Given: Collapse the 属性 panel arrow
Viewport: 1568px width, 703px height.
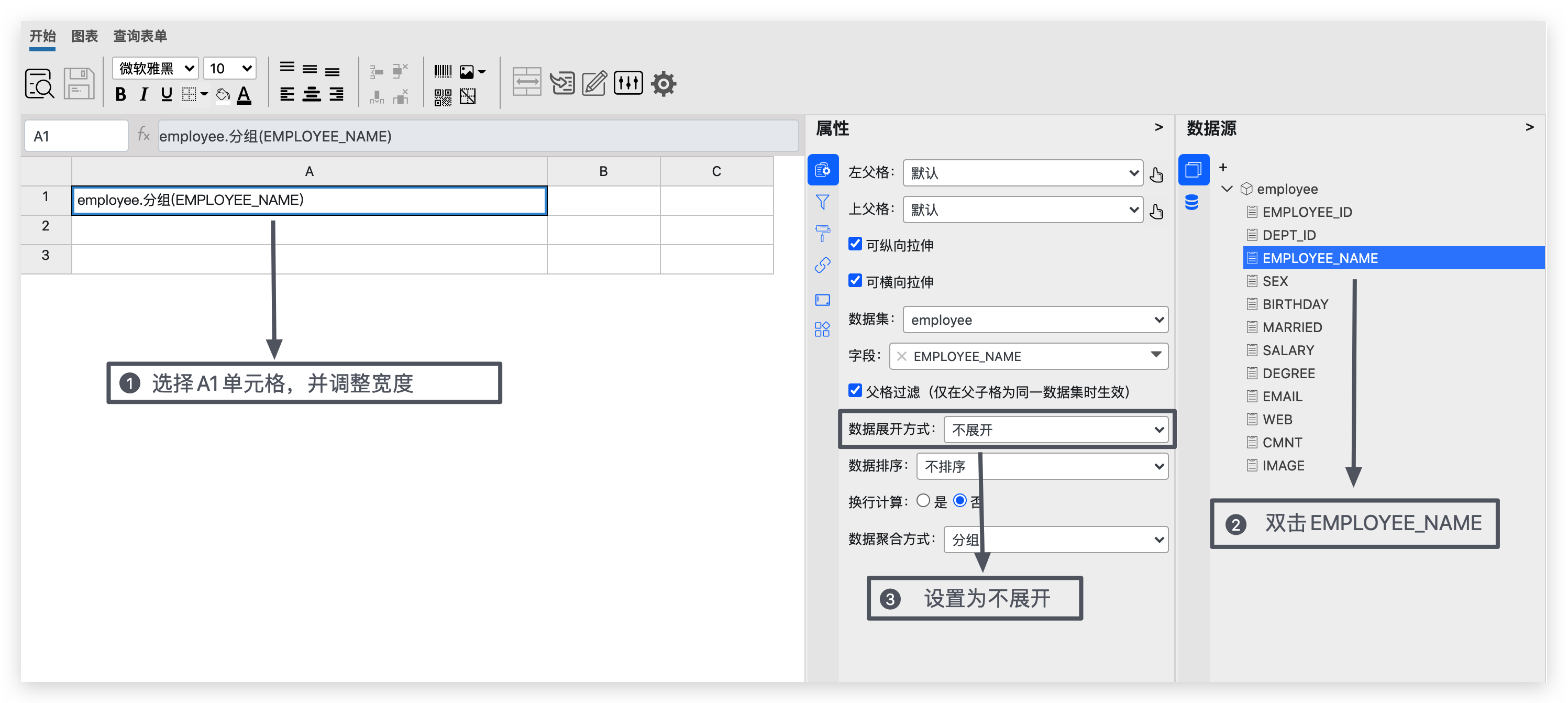Looking at the screenshot, I should click(x=1159, y=127).
